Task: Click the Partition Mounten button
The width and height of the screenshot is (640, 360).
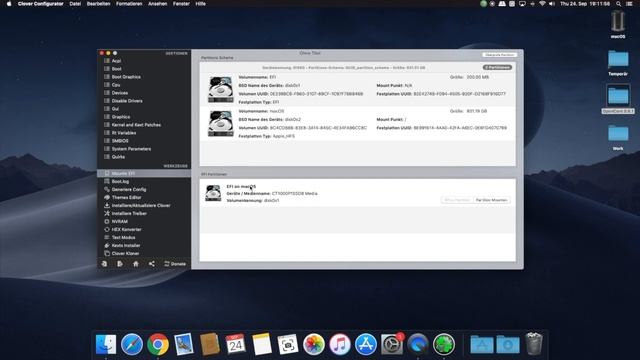Action: point(491,200)
